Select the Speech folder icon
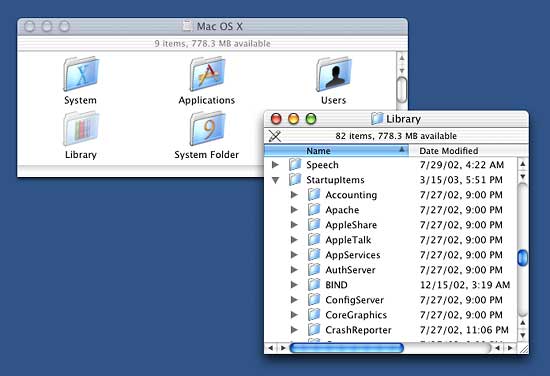550x376 pixels. coord(295,164)
